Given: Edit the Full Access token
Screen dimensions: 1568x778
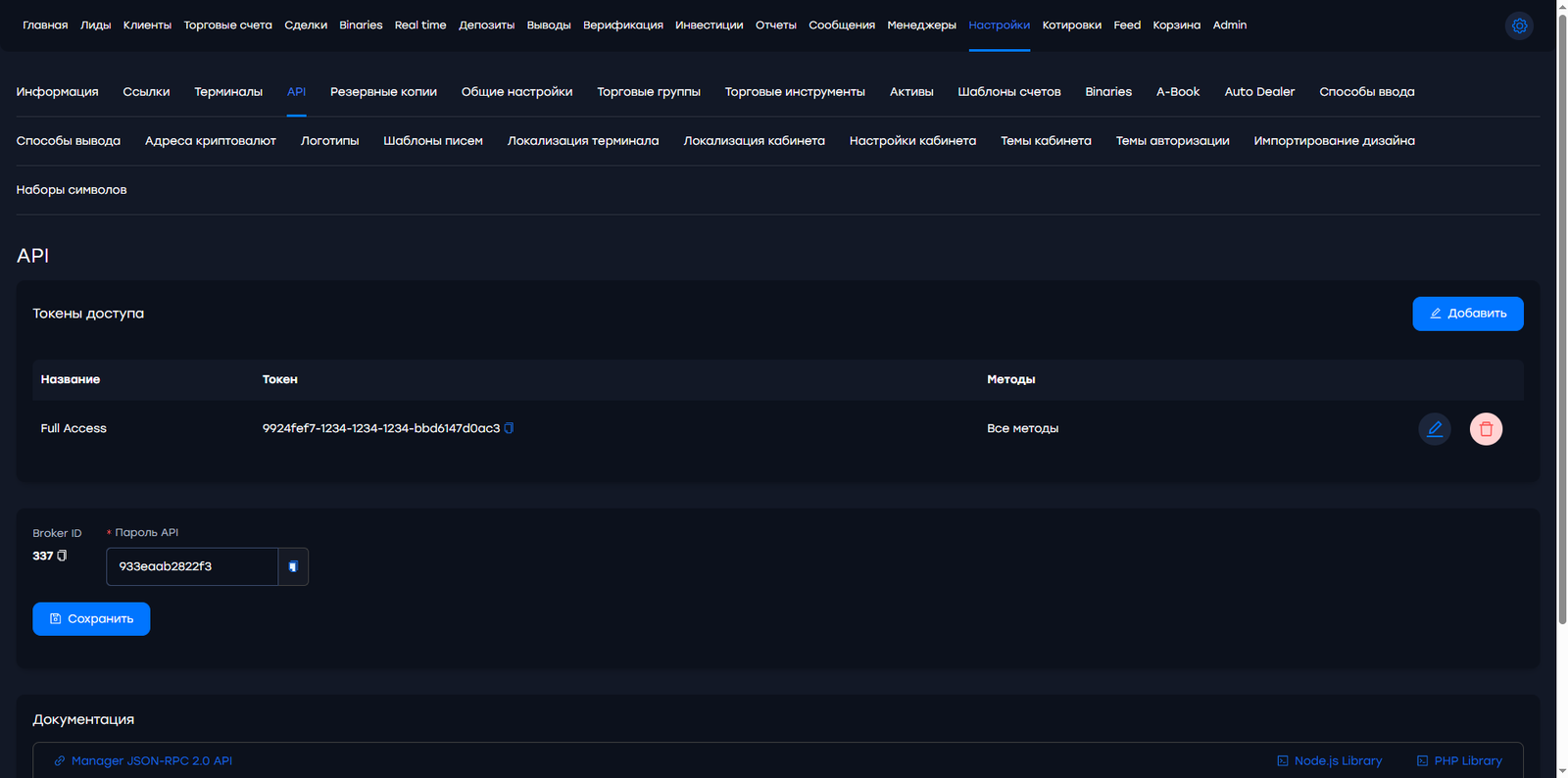Looking at the screenshot, I should click(x=1434, y=429).
